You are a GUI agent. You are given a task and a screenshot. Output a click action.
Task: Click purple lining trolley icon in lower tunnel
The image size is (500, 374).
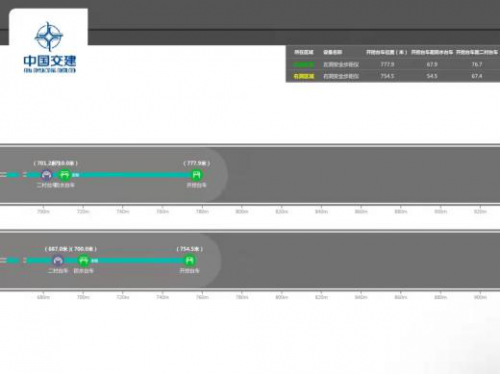58,260
